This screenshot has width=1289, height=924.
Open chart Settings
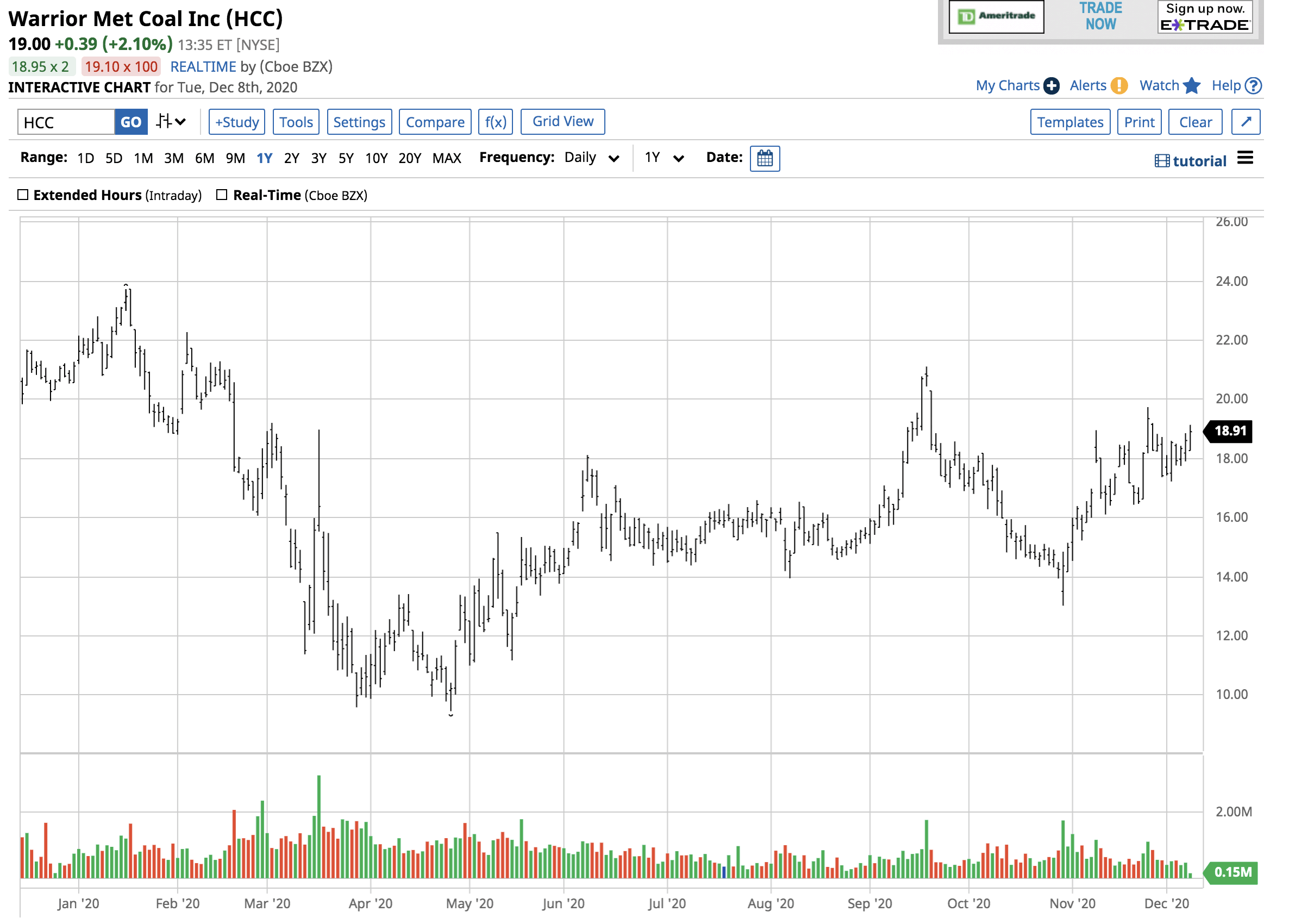tap(359, 122)
